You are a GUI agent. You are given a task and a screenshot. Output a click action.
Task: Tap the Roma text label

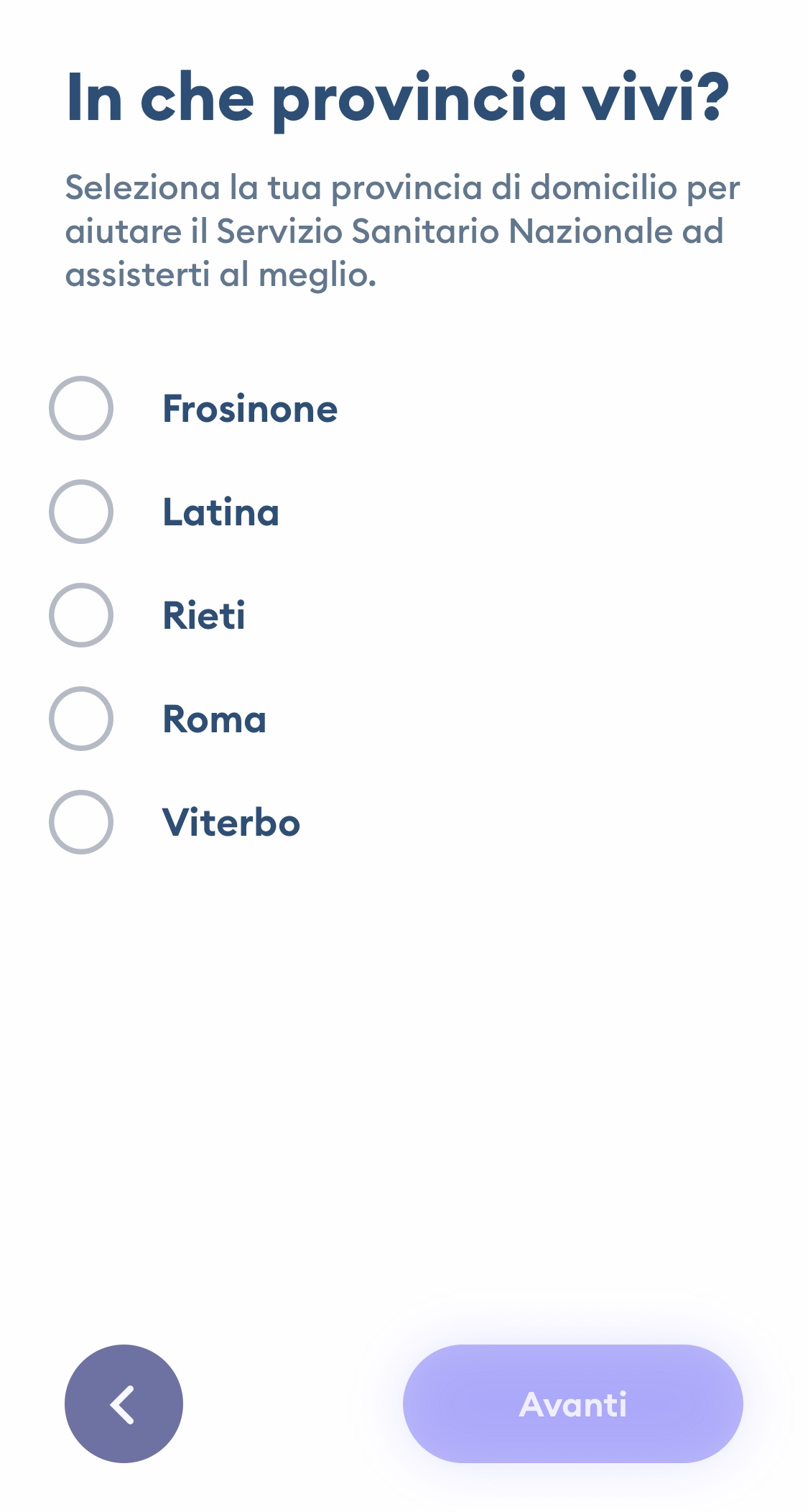point(214,719)
